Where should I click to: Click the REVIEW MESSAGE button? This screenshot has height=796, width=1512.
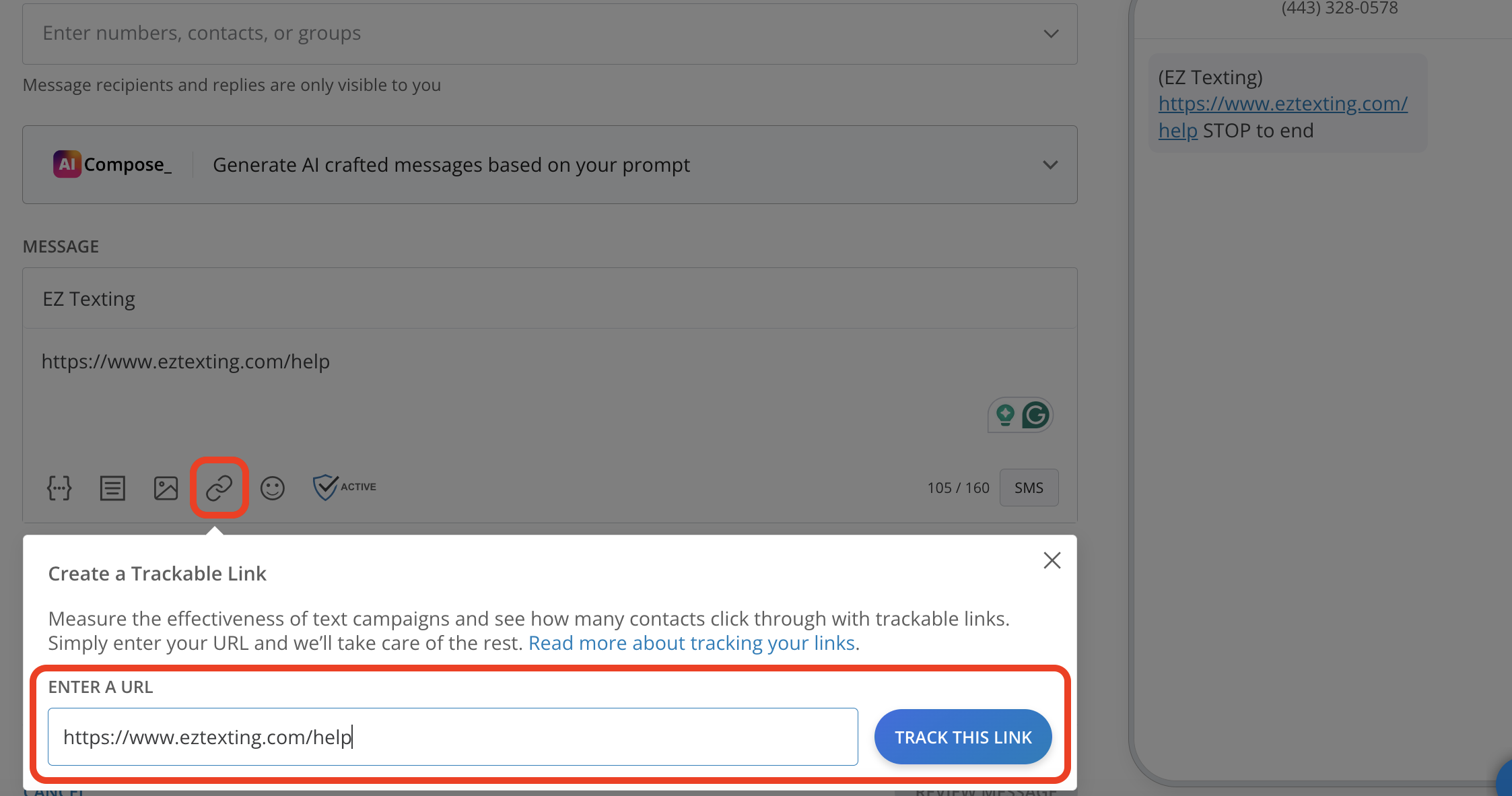click(x=985, y=792)
